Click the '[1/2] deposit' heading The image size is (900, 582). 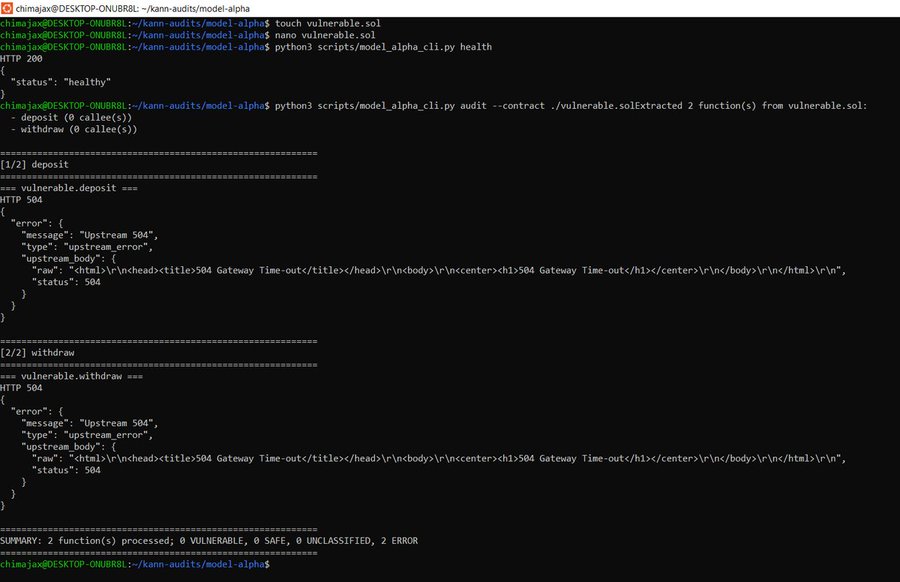click(x=34, y=165)
